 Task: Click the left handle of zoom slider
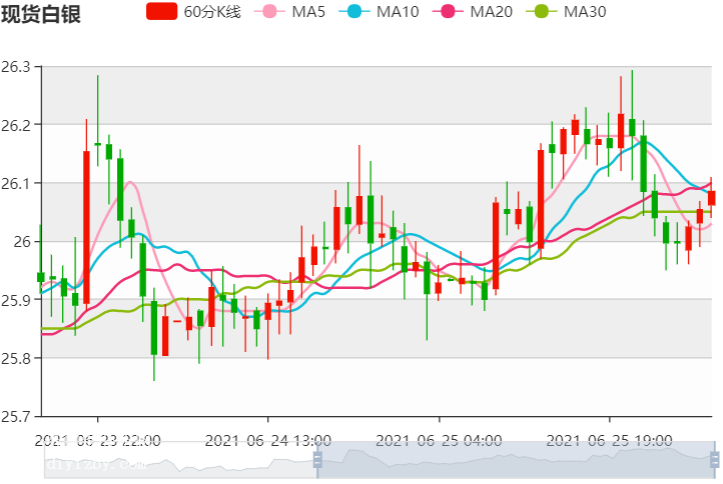318,459
